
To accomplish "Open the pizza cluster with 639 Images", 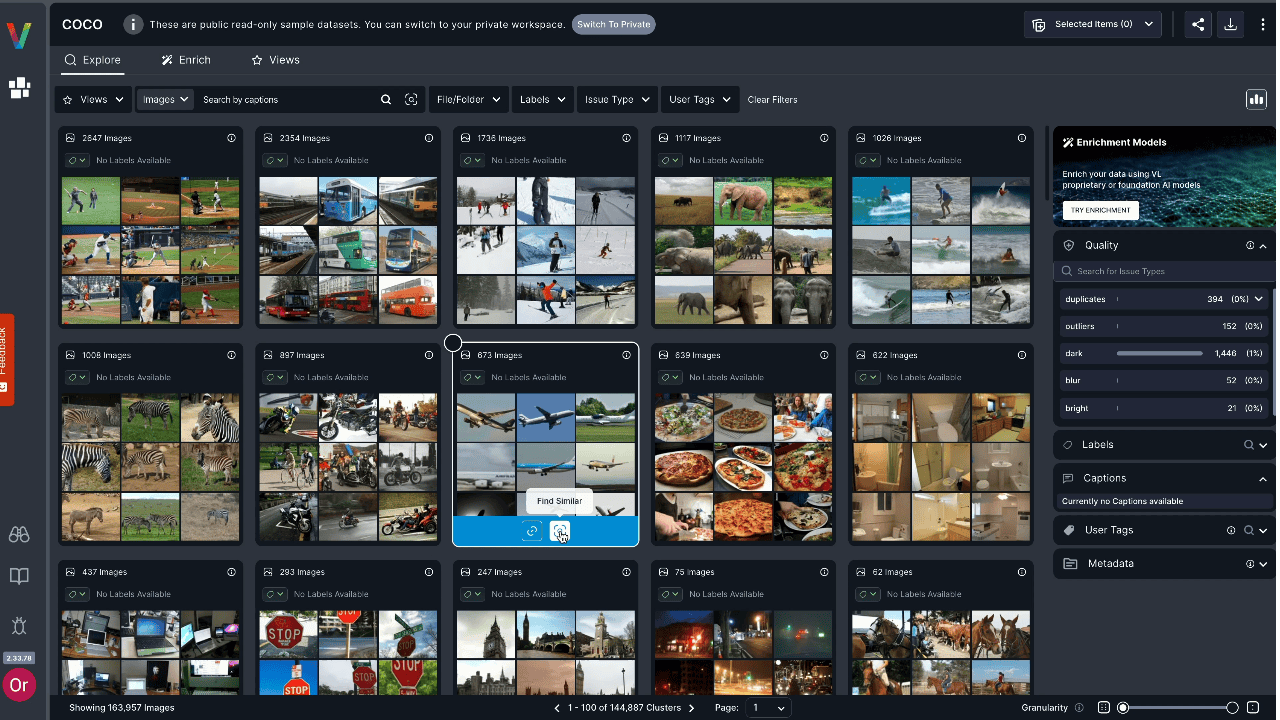I will pyautogui.click(x=743, y=444).
